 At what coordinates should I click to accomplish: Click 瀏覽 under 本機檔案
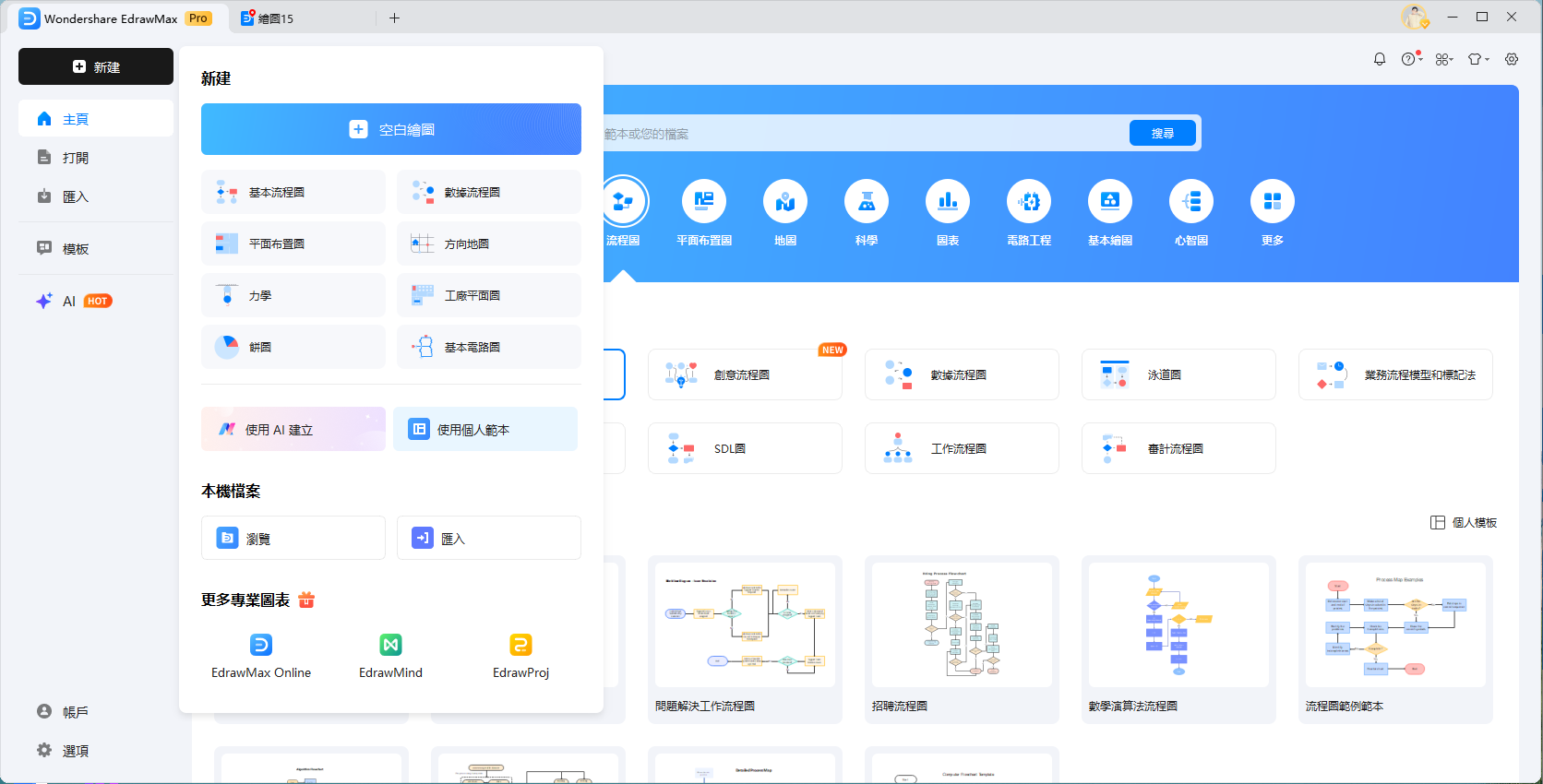coord(293,538)
